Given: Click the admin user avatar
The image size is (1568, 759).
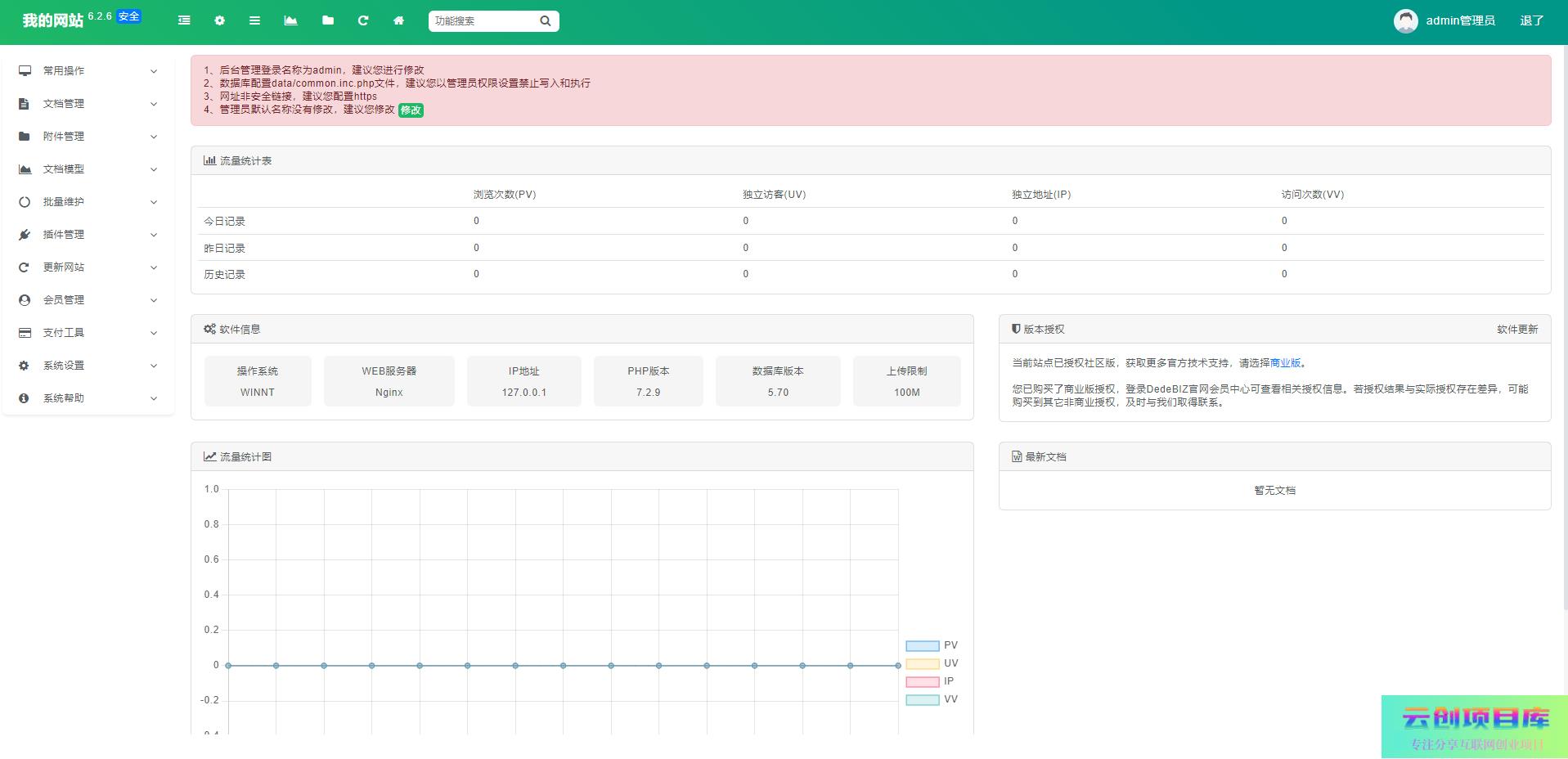Looking at the screenshot, I should coord(1405,21).
